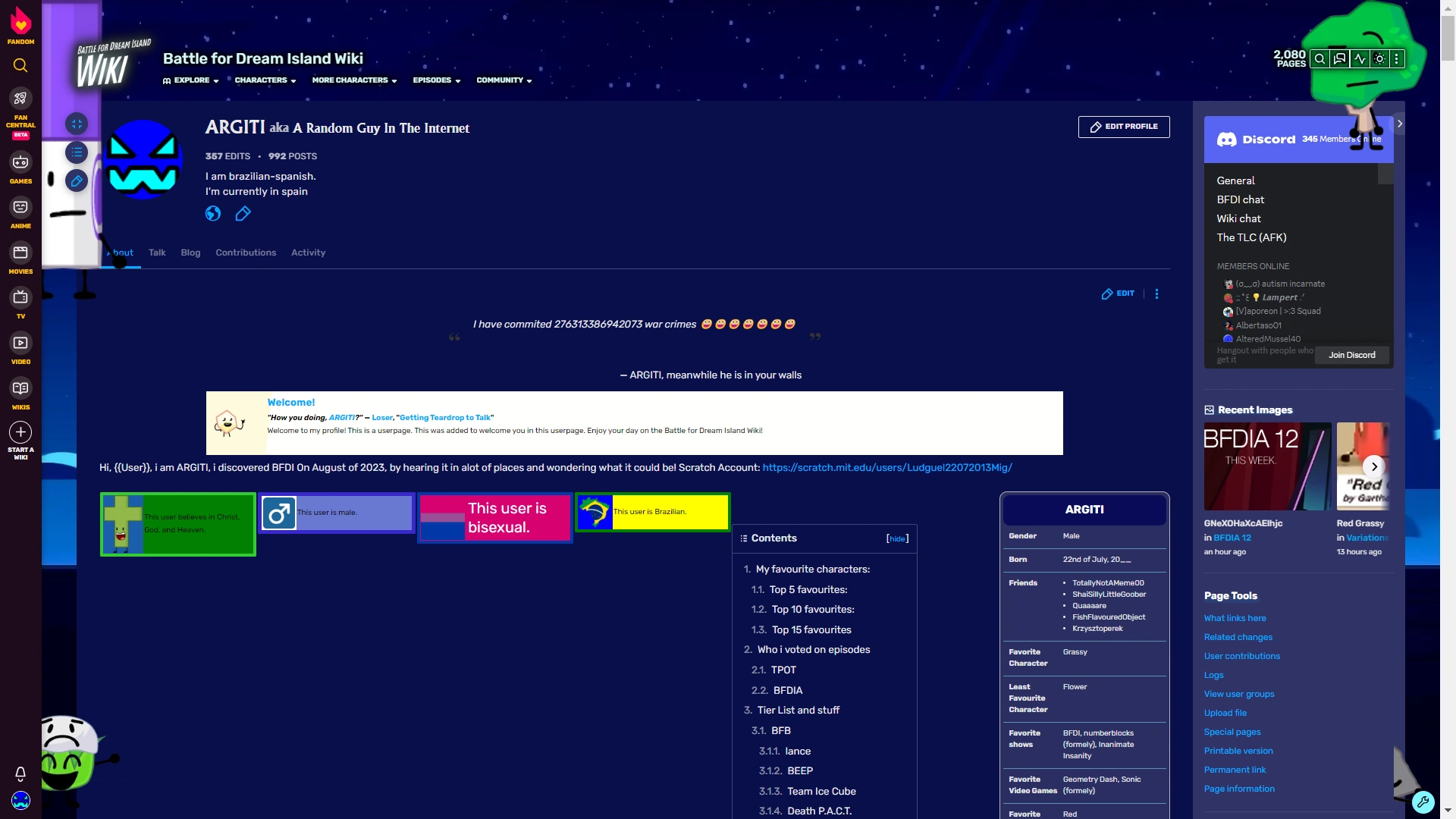Viewport: 1456px width, 819px height.
Task: Expand the Characters navigation dropdown
Action: [x=265, y=80]
